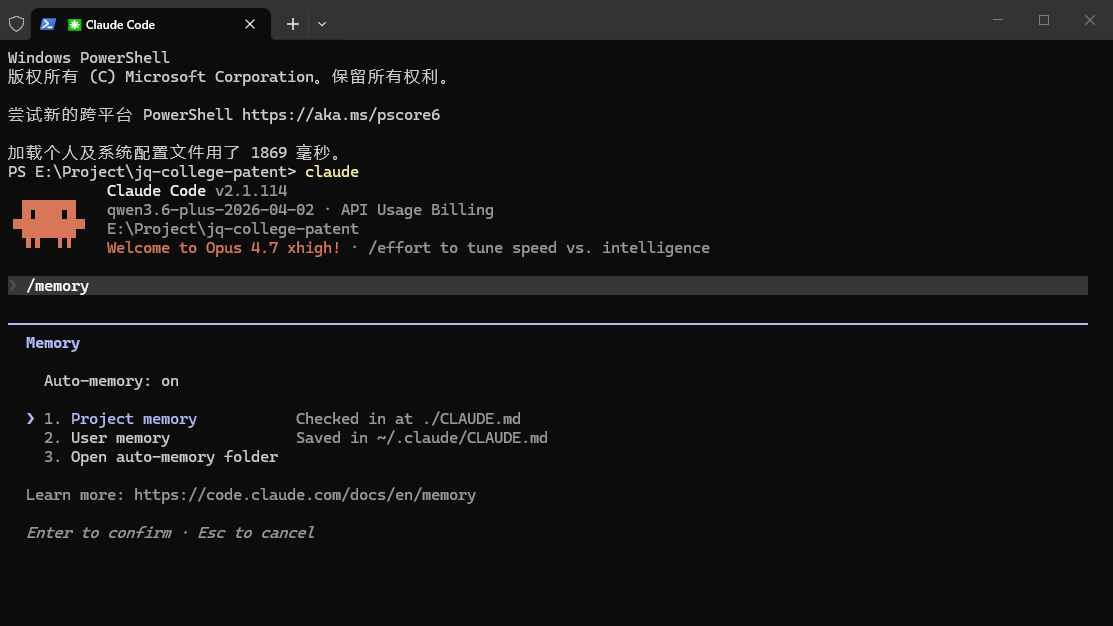Click the selection arrow beside Project memory

[31, 419]
